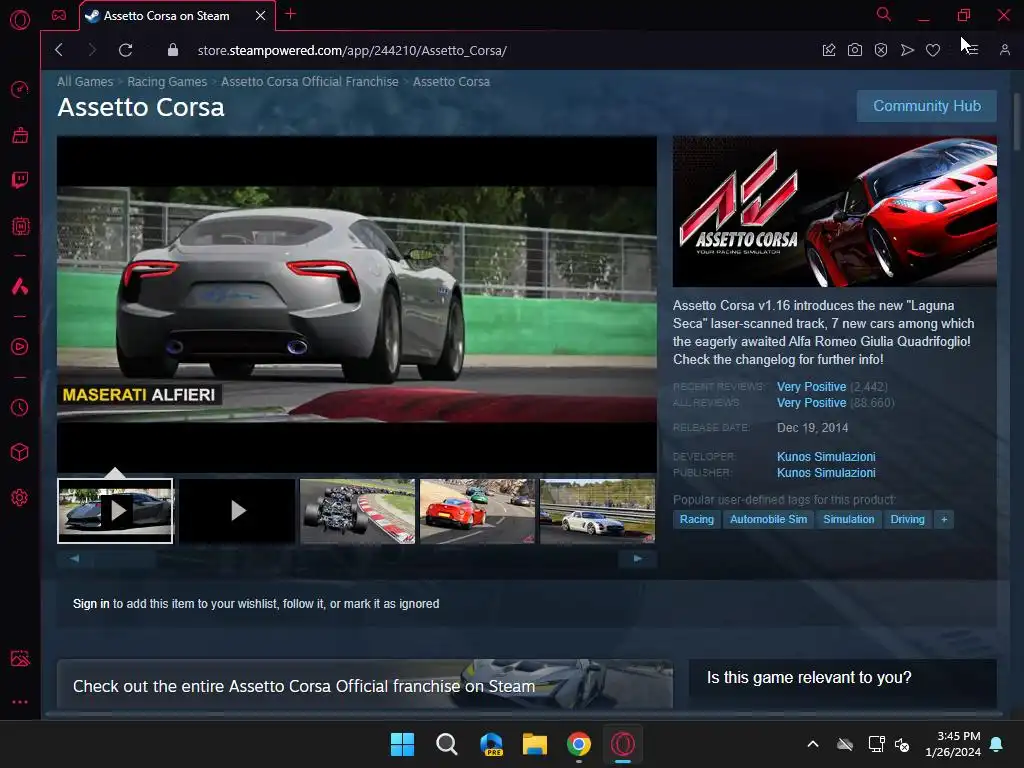Open Windows taskbar Search
This screenshot has height=768, width=1024.
[x=447, y=744]
